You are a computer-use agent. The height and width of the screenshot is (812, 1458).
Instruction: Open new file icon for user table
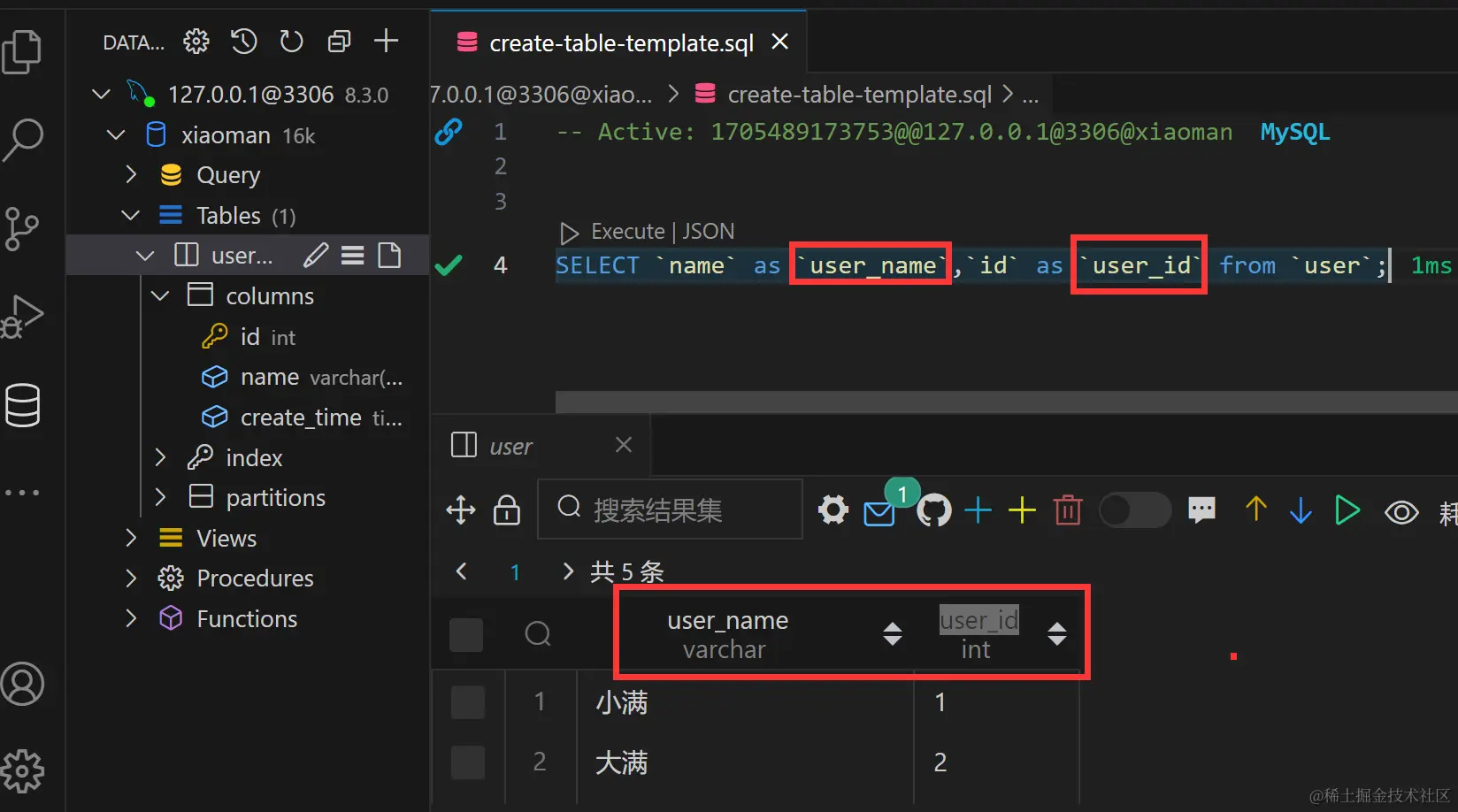click(x=389, y=256)
